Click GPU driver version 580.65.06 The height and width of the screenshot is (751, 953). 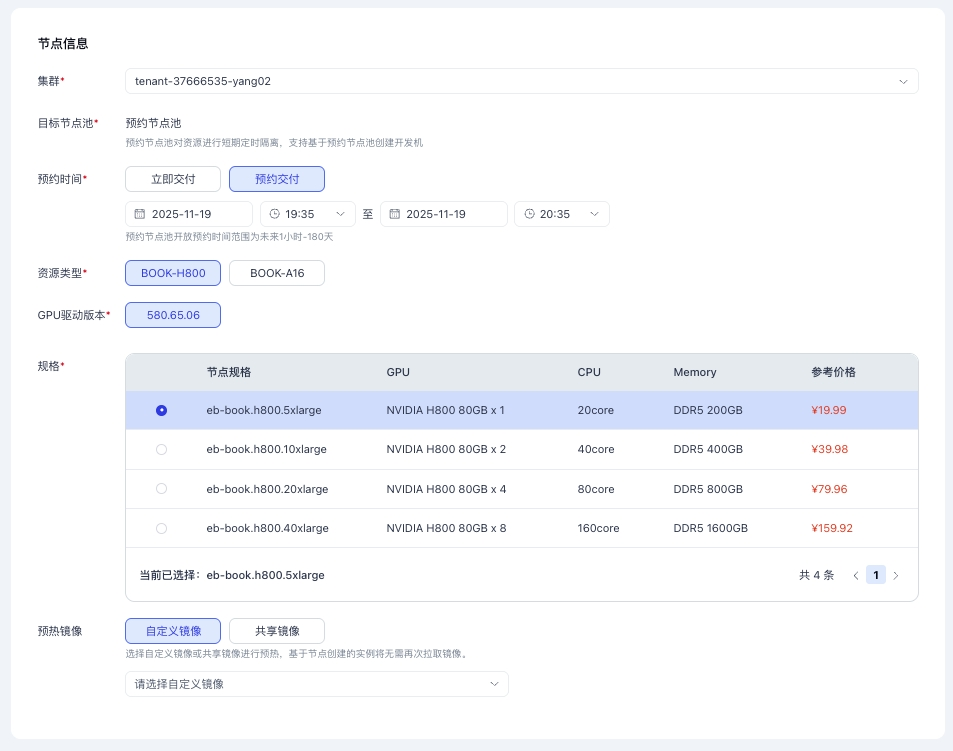tap(173, 315)
